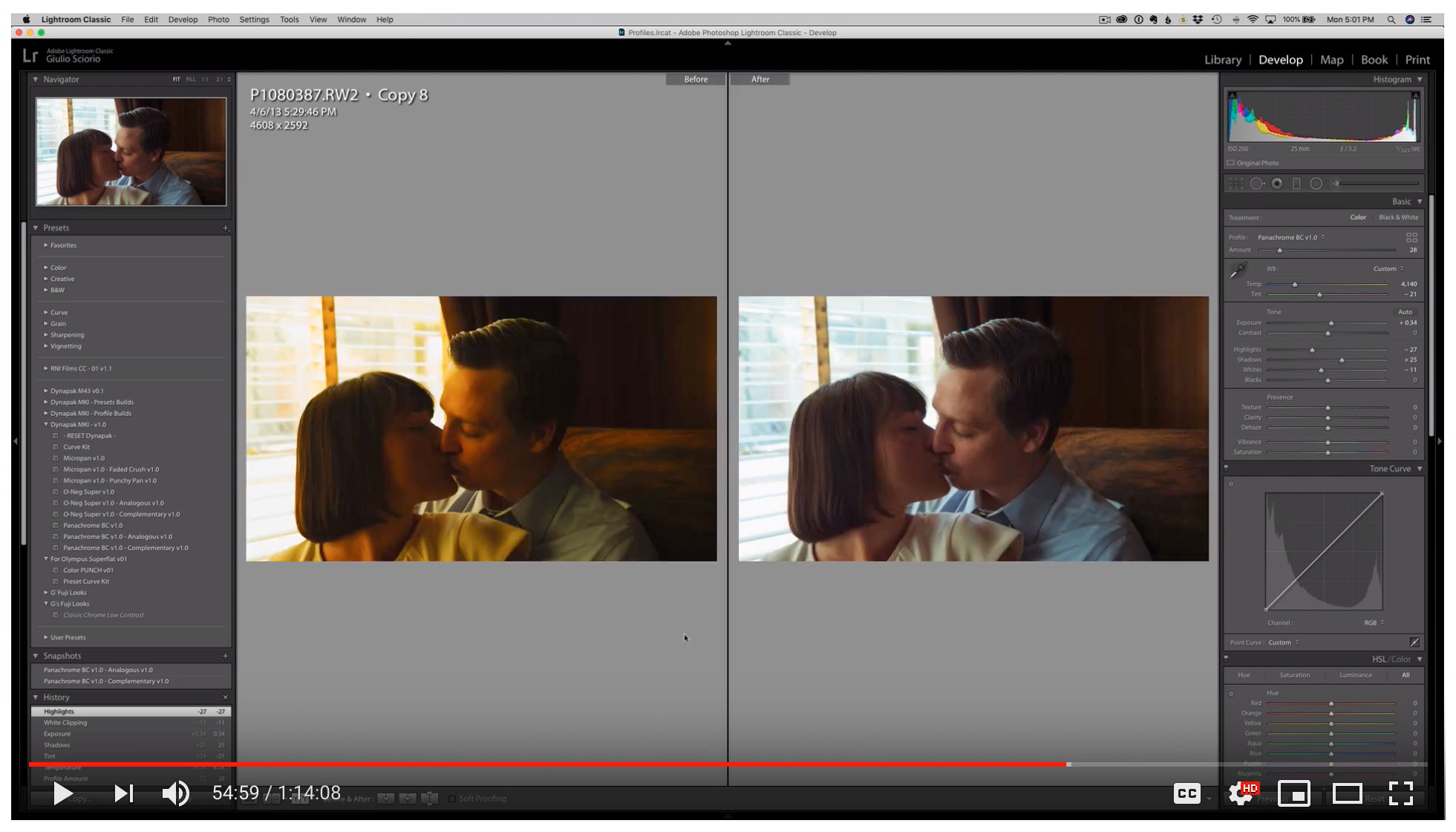Viewport: 1456px width, 832px height.
Task: Create a new snapshot with plus icon
Action: pos(225,656)
